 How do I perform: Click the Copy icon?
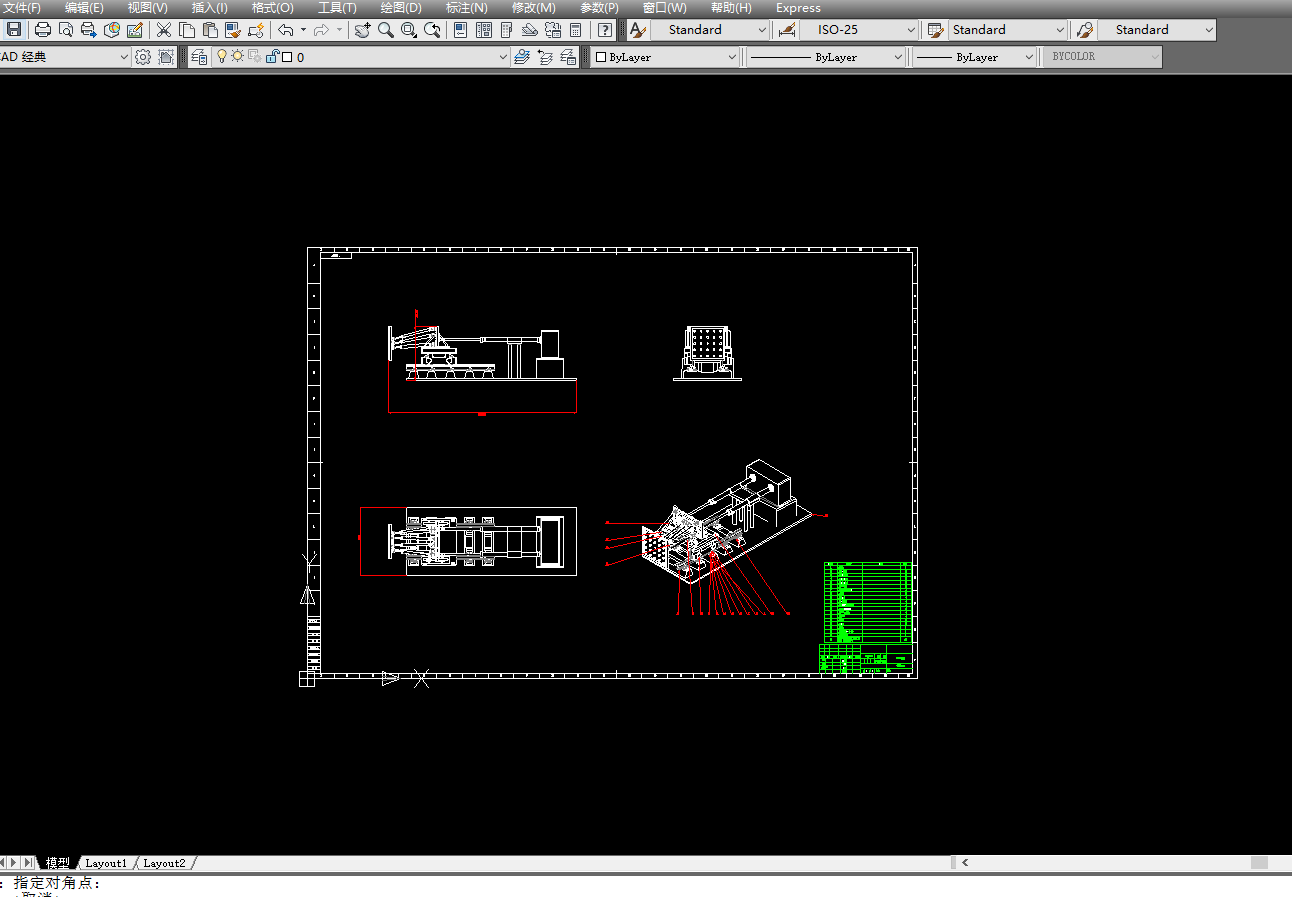(x=187, y=30)
